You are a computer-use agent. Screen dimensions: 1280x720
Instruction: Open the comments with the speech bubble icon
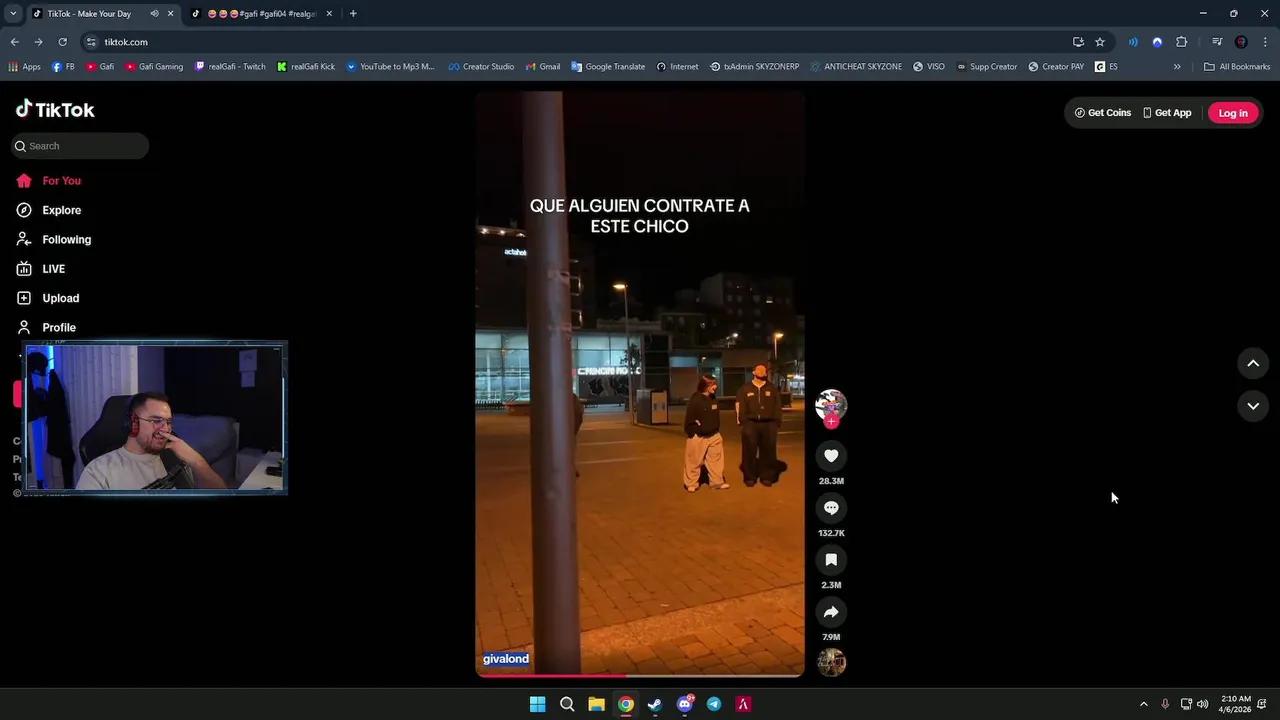[831, 507]
